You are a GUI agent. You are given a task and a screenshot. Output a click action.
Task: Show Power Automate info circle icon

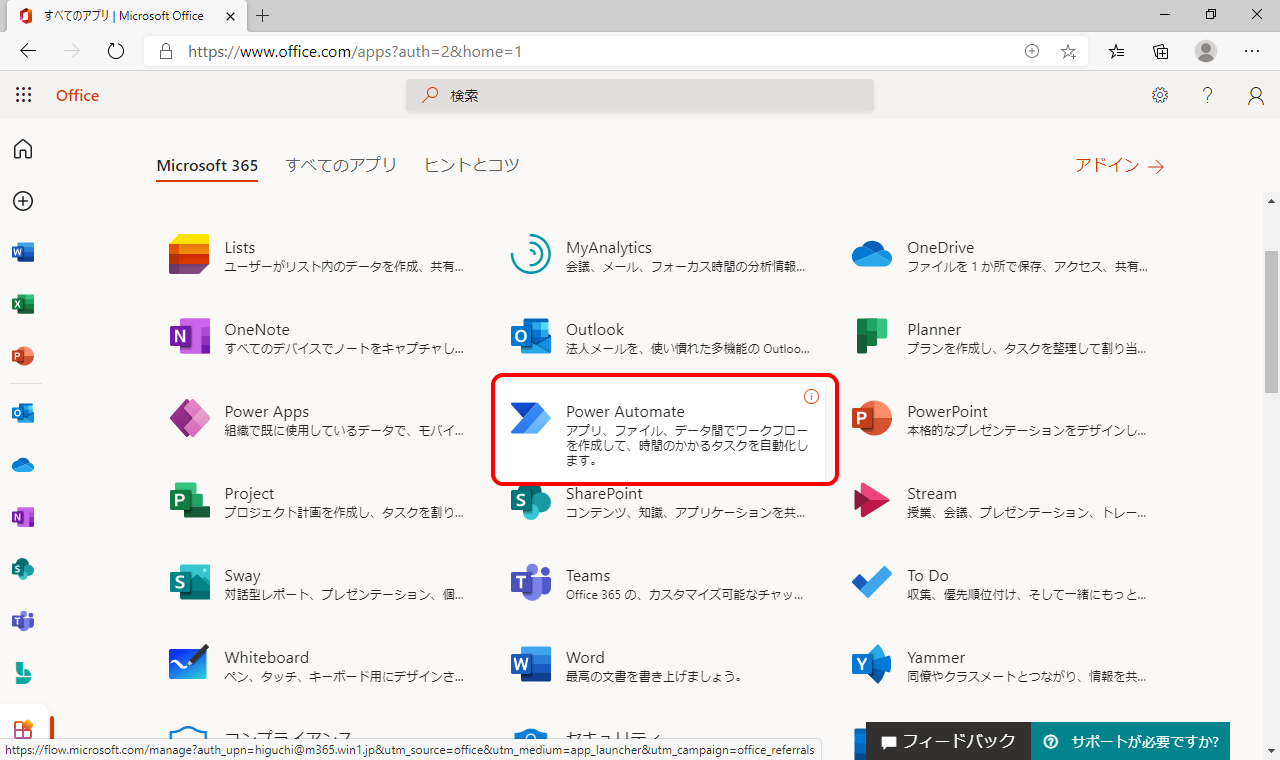tap(811, 397)
